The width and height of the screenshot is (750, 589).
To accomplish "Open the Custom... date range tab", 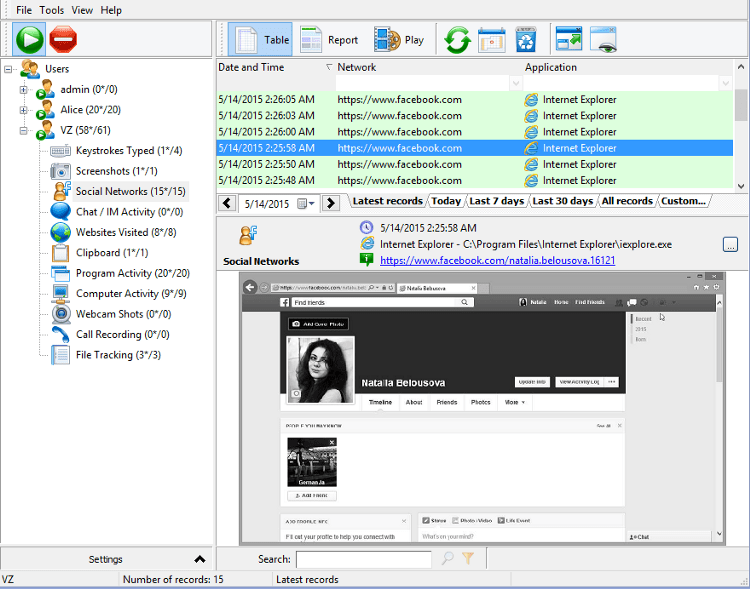I will pos(683,201).
